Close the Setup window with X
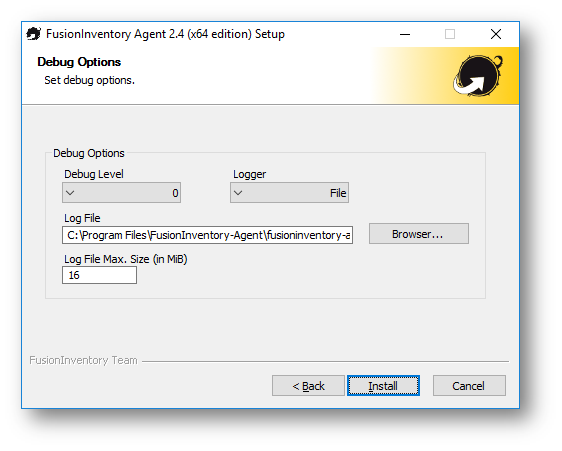Screen dimensions: 562x451 tap(496, 34)
